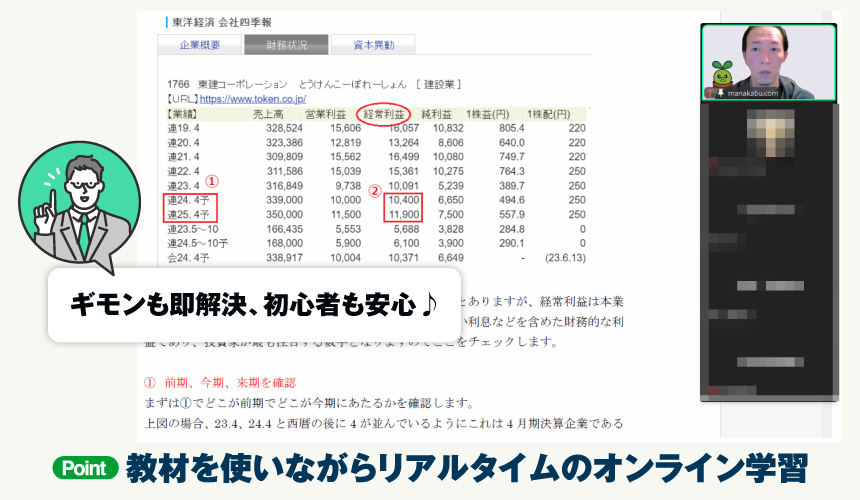Click the sprout mascot logo in the webcam
The height and width of the screenshot is (500, 860).
tap(722, 73)
